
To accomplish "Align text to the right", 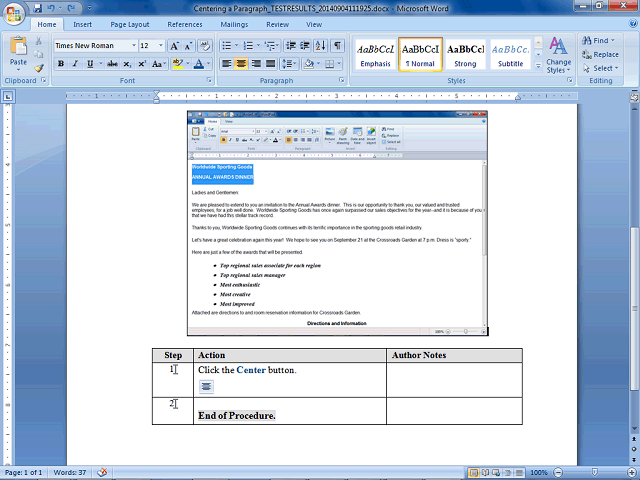I will click(x=256, y=64).
